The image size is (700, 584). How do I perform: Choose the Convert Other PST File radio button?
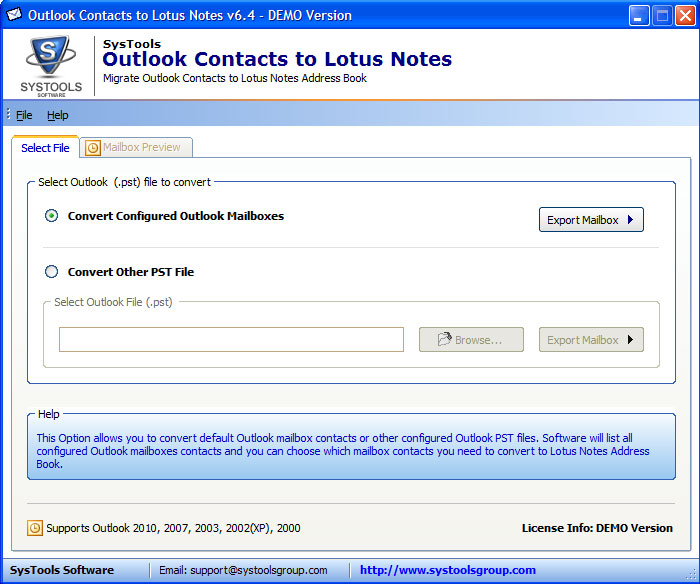[x=52, y=272]
